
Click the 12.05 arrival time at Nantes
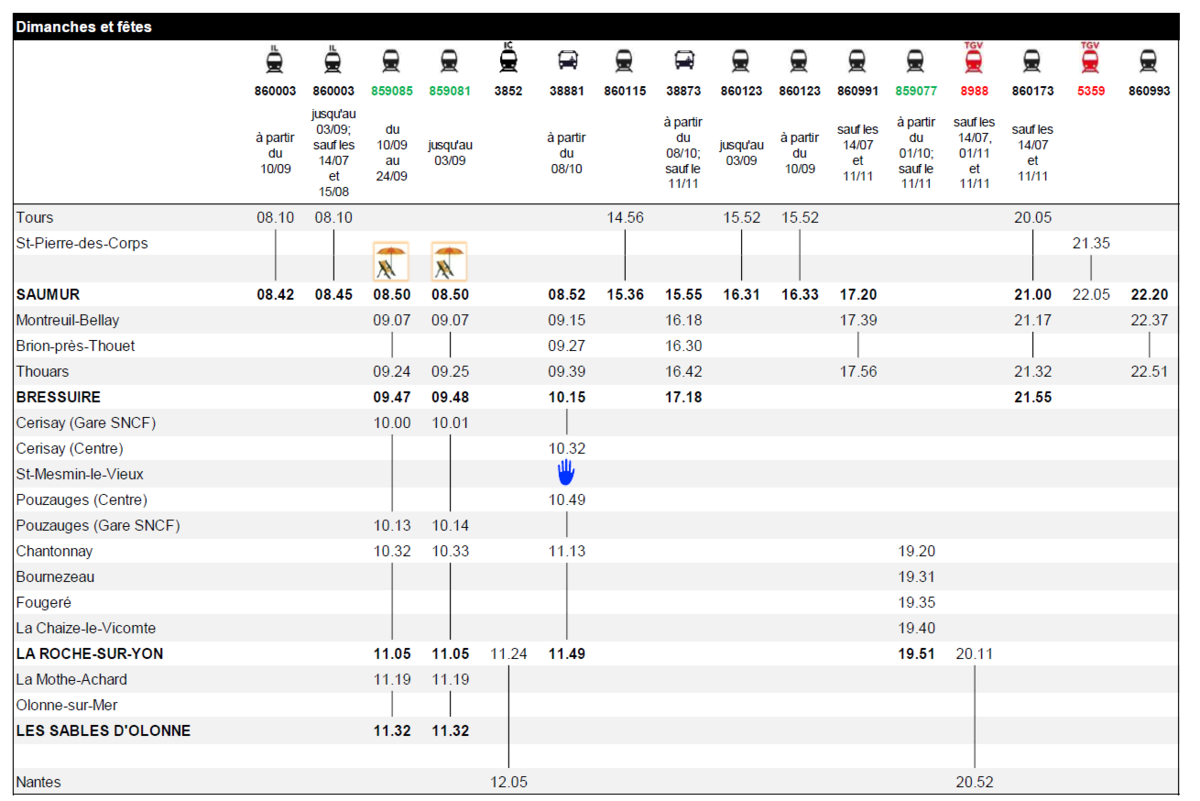[508, 782]
